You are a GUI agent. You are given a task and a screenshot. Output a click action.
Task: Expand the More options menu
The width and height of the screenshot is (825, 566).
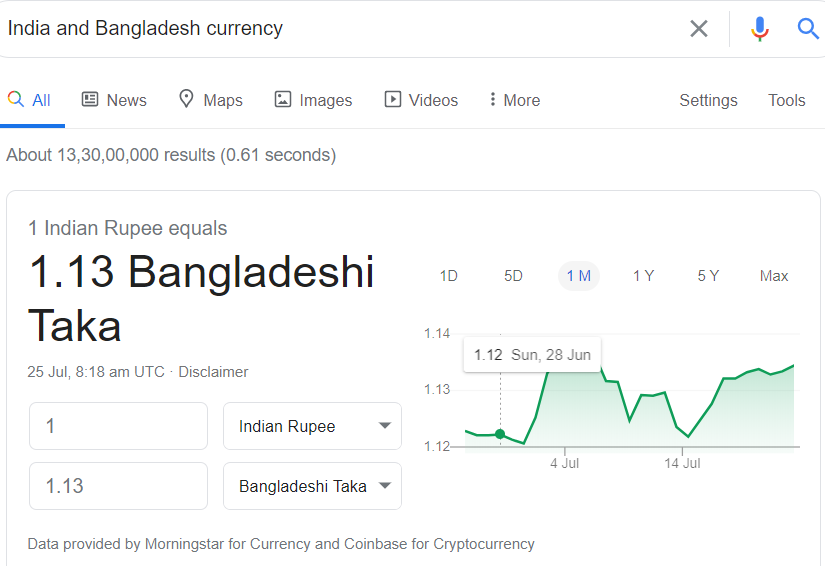click(x=515, y=100)
